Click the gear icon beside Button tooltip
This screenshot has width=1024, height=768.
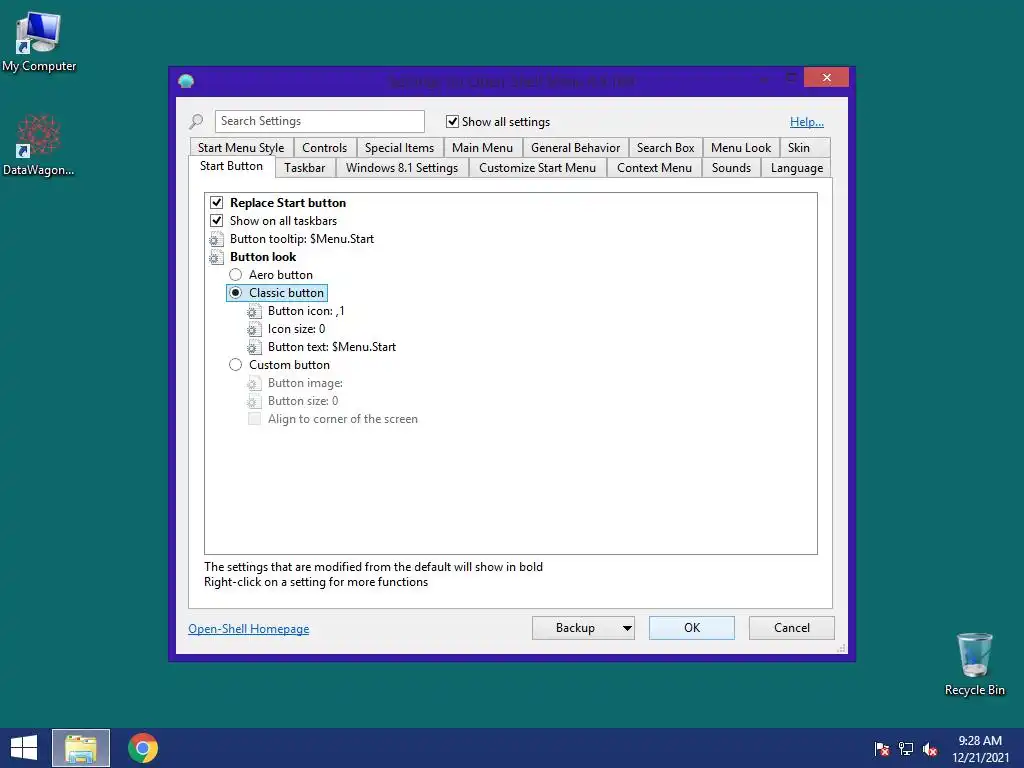pyautogui.click(x=216, y=239)
